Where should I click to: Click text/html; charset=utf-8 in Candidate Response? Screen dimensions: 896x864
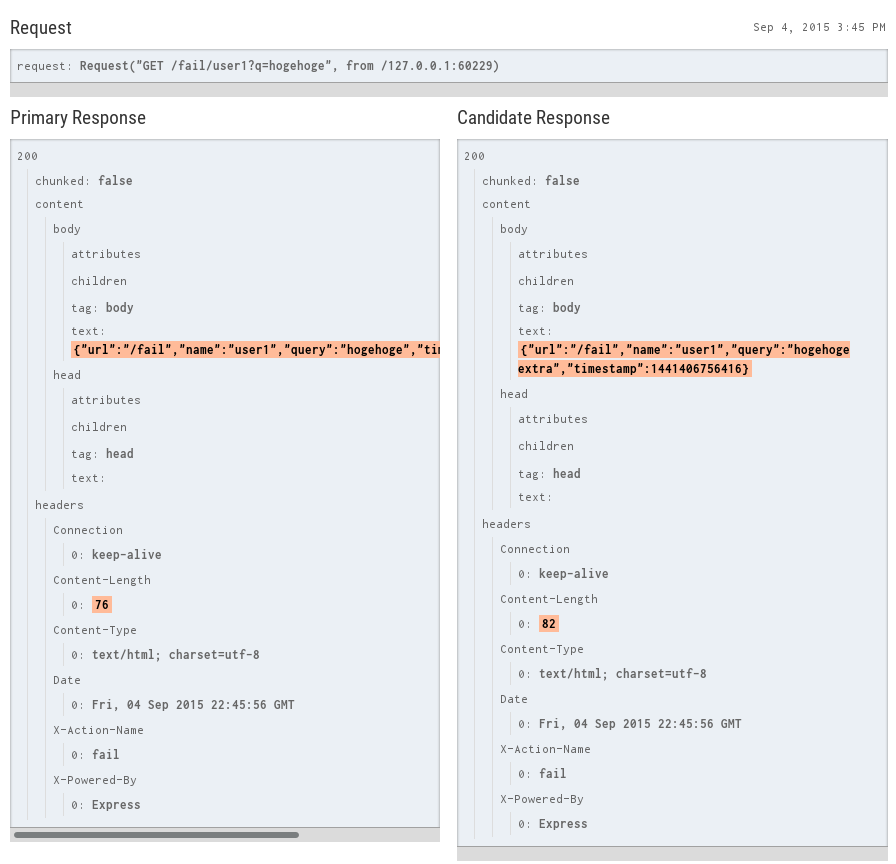point(622,674)
